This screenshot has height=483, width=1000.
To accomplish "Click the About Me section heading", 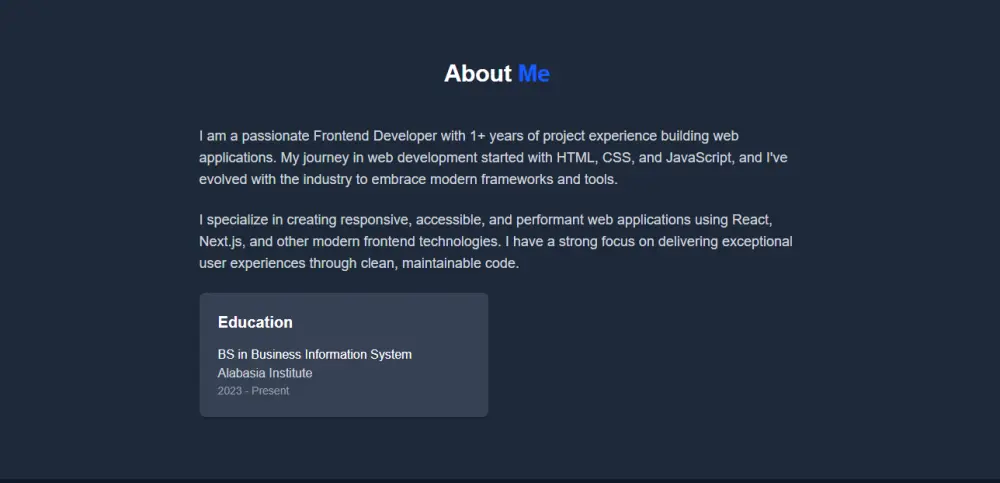I will point(497,73).
